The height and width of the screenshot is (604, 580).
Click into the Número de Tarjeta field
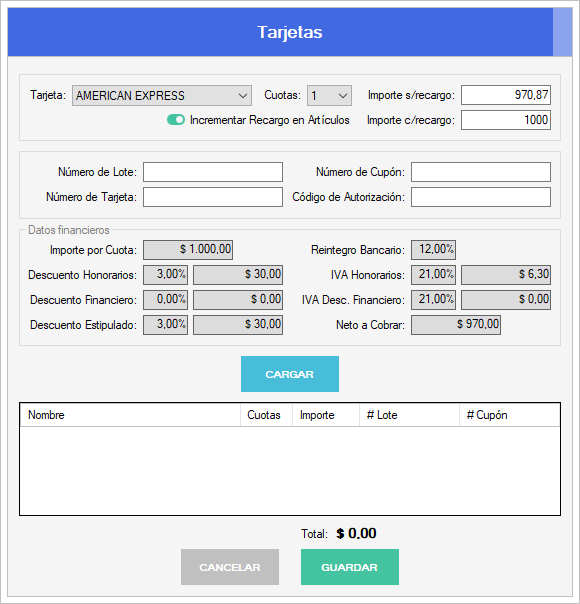click(x=213, y=197)
